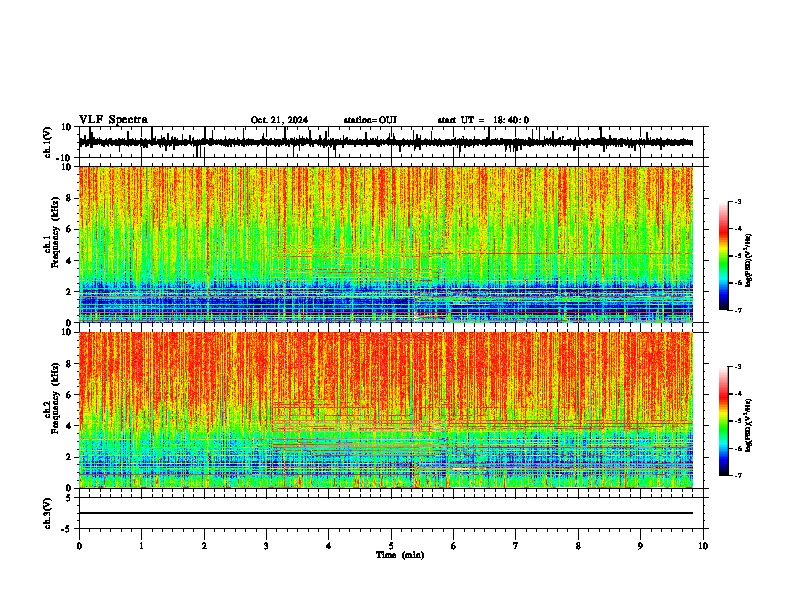Image resolution: width=792 pixels, height=612 pixels.
Task: Click inside the ch.1 spectrogram panel
Action: pyautogui.click(x=386, y=244)
